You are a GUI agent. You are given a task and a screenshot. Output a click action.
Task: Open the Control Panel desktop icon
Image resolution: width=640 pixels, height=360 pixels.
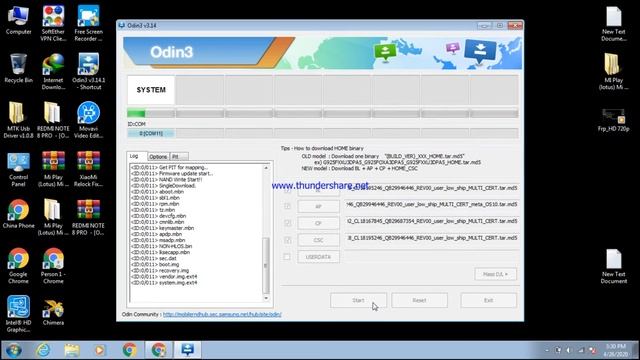pyautogui.click(x=18, y=169)
